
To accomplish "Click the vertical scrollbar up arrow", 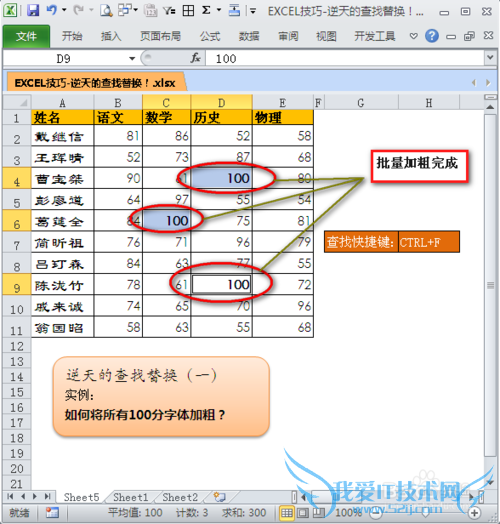I will coord(490,108).
